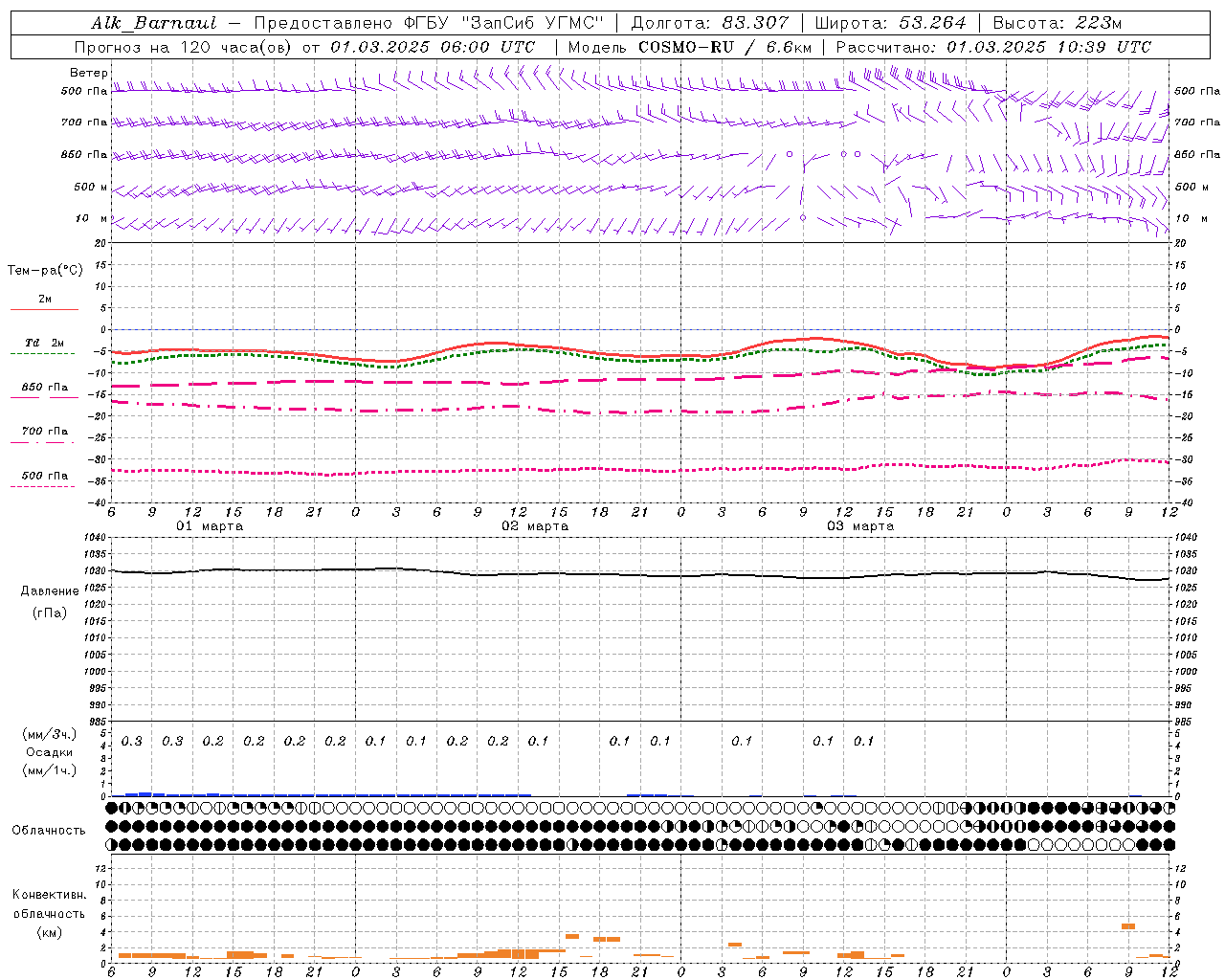Click the '(км)' convective cloud unit label
1225x980 pixels.
point(49,932)
